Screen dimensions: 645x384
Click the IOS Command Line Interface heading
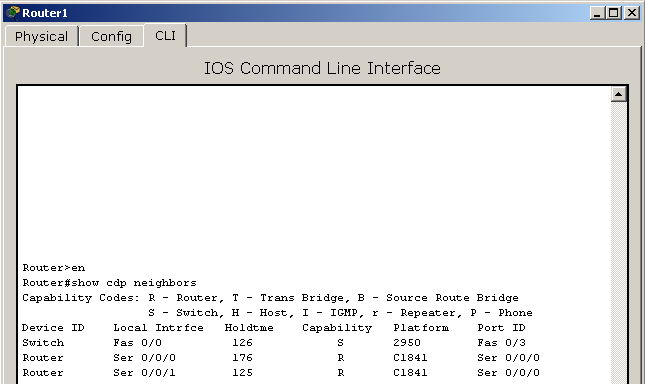pyautogui.click(x=322, y=68)
